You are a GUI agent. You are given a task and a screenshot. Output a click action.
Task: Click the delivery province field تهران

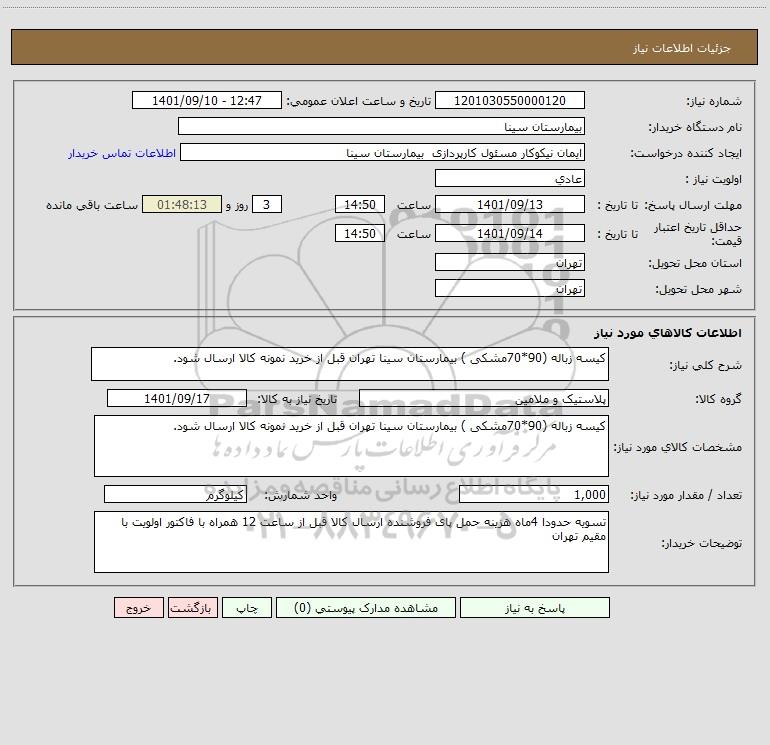510,263
